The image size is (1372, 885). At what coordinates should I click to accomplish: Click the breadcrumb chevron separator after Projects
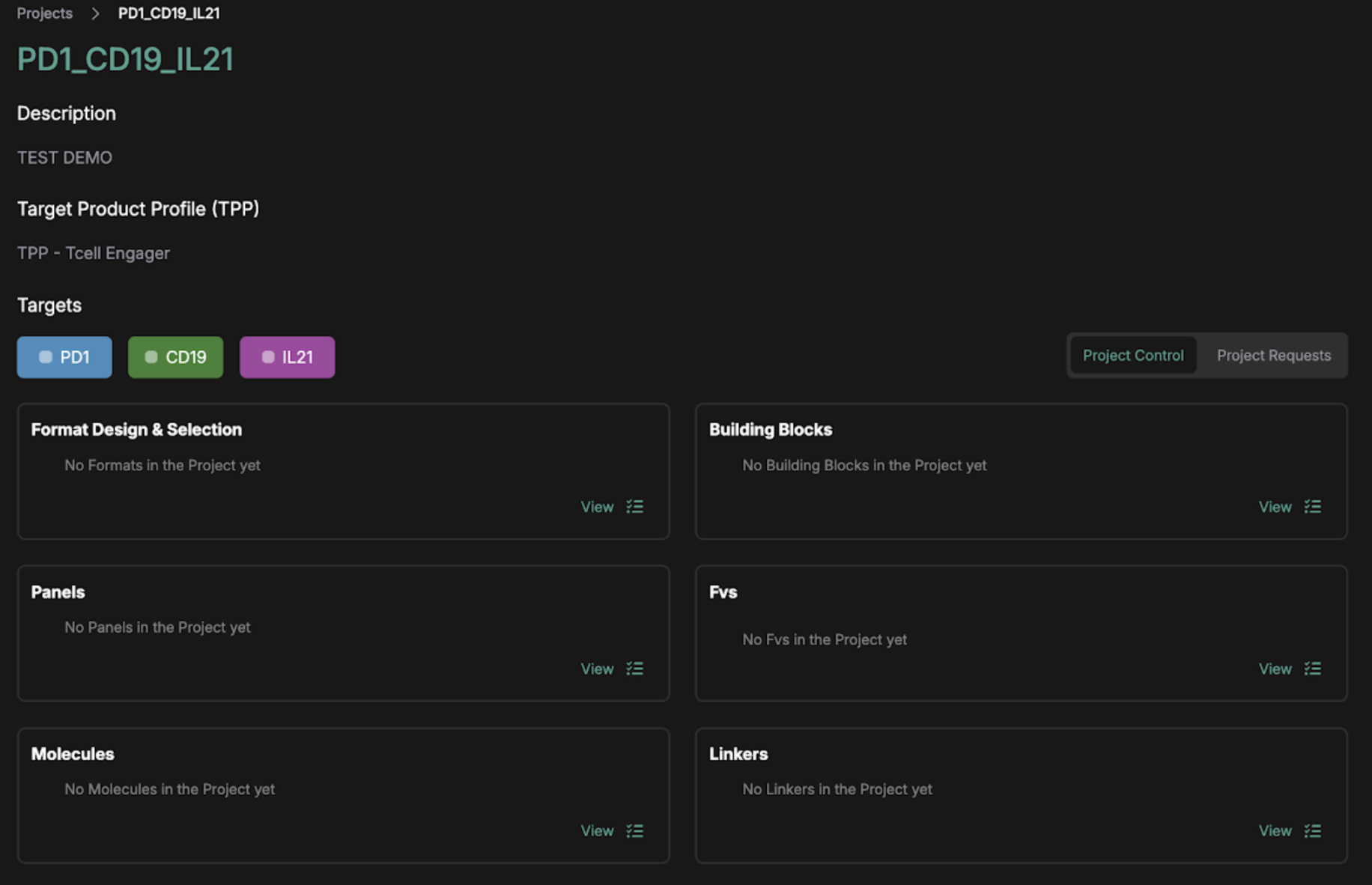tap(95, 13)
